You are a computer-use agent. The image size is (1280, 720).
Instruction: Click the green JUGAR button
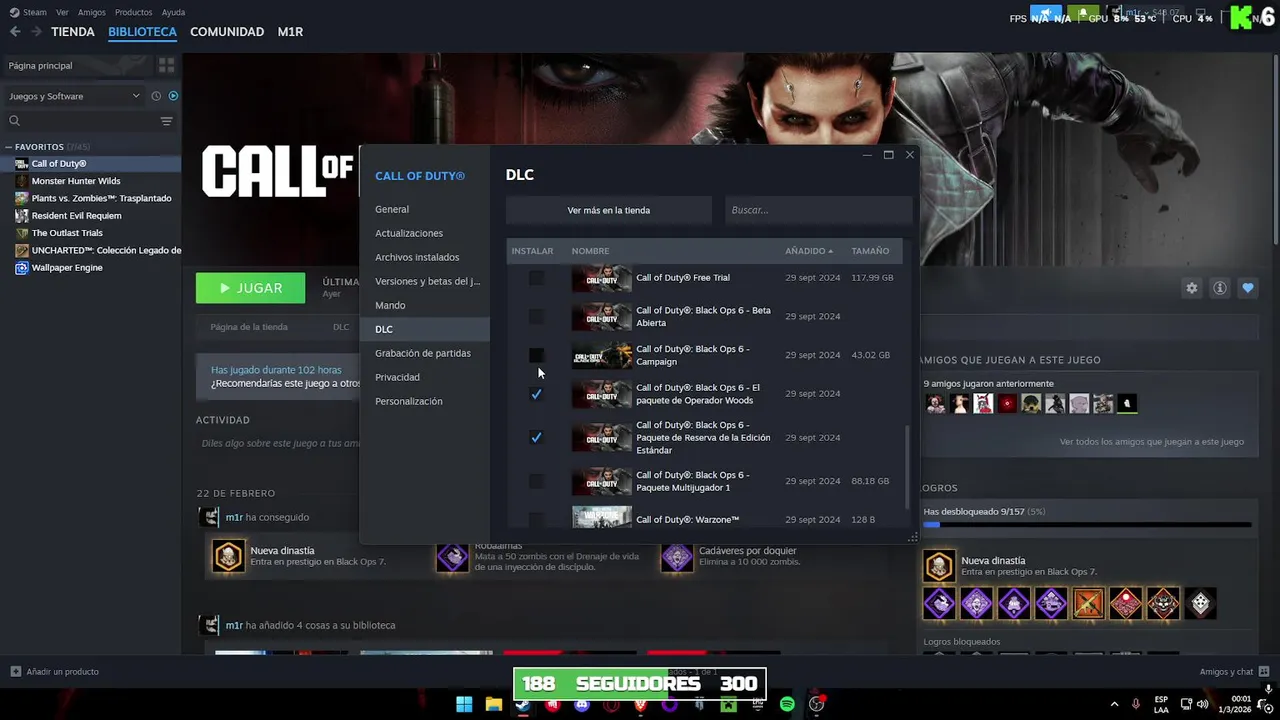[250, 288]
